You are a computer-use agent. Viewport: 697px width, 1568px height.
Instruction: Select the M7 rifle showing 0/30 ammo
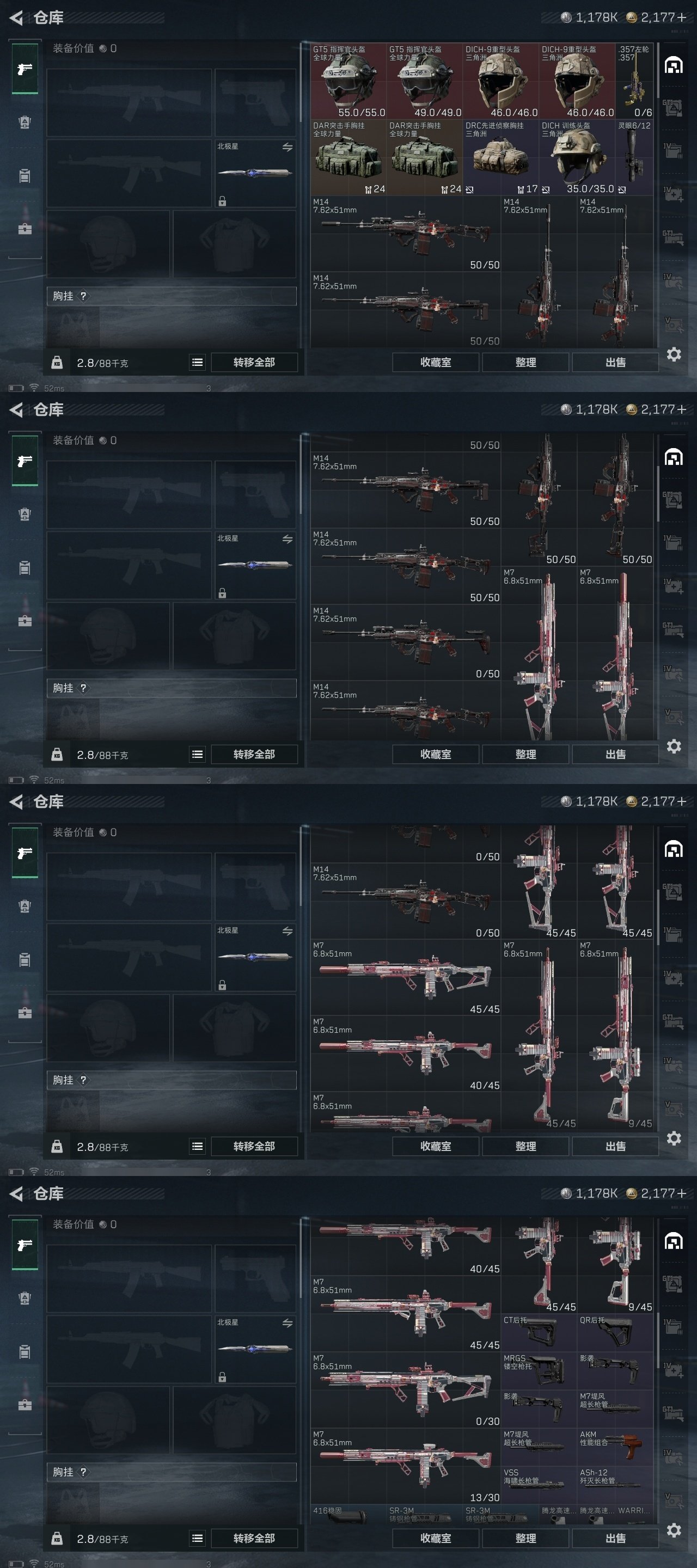pos(406,1389)
